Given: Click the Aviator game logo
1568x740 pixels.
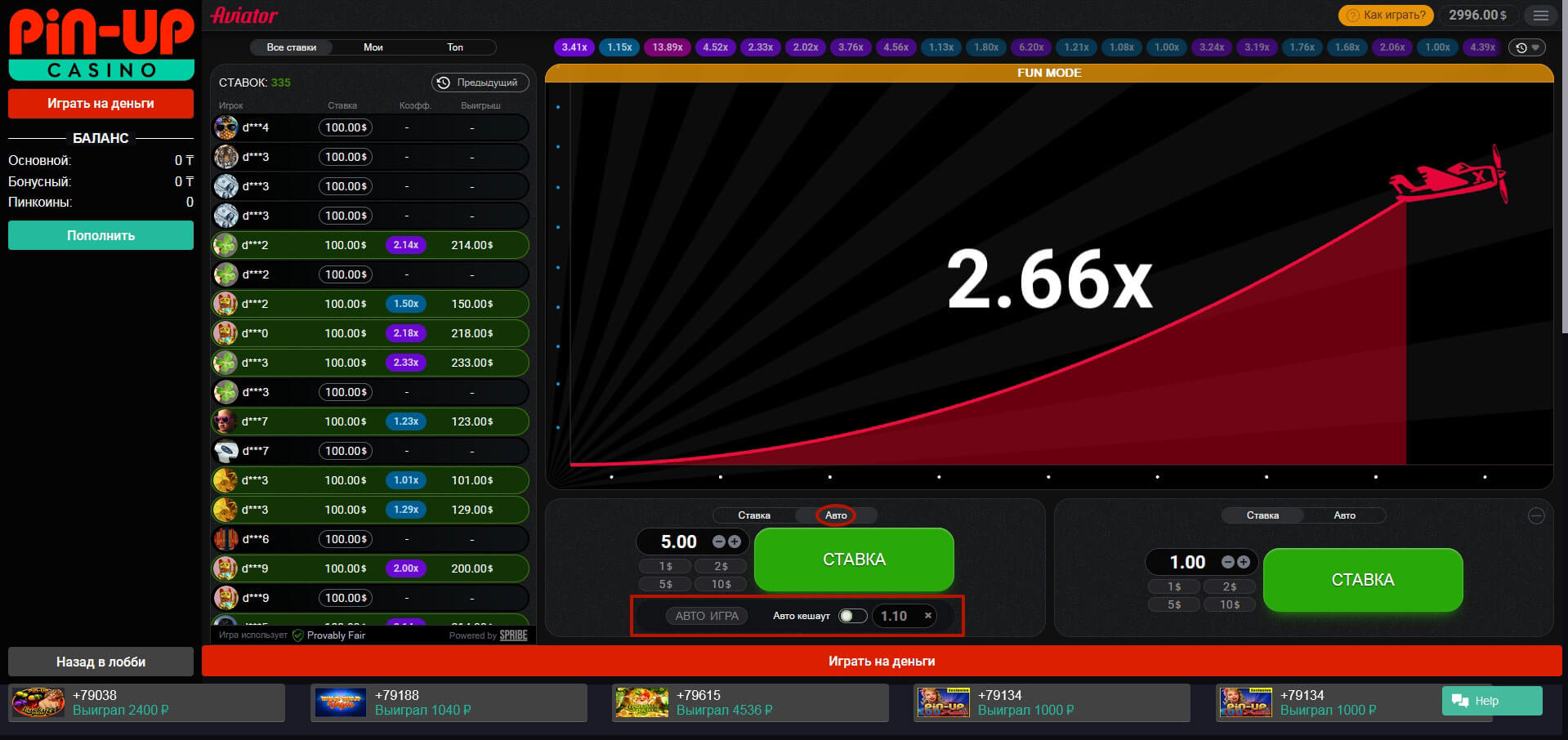Looking at the screenshot, I should pyautogui.click(x=244, y=16).
